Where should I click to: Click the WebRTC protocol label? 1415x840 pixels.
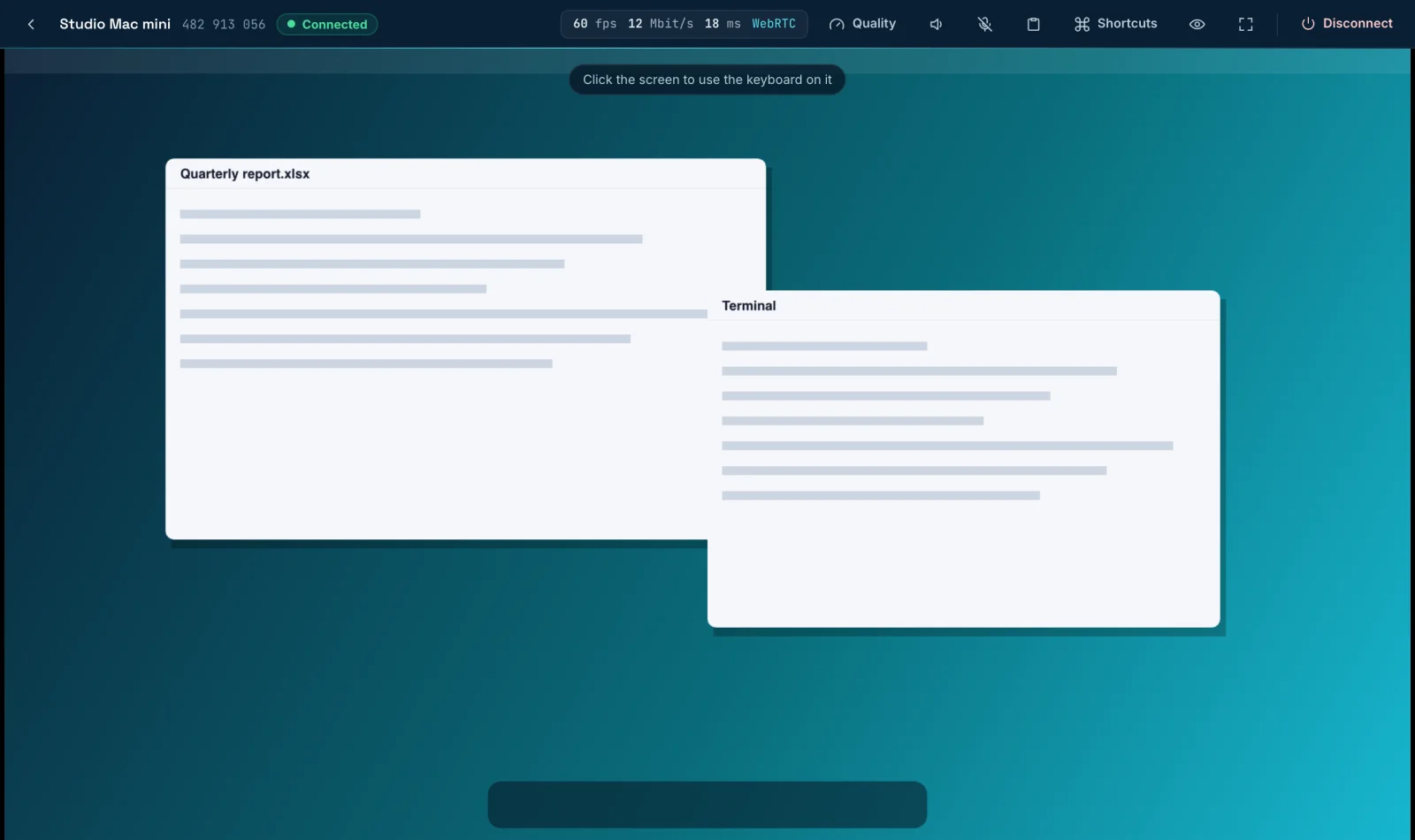774,24
